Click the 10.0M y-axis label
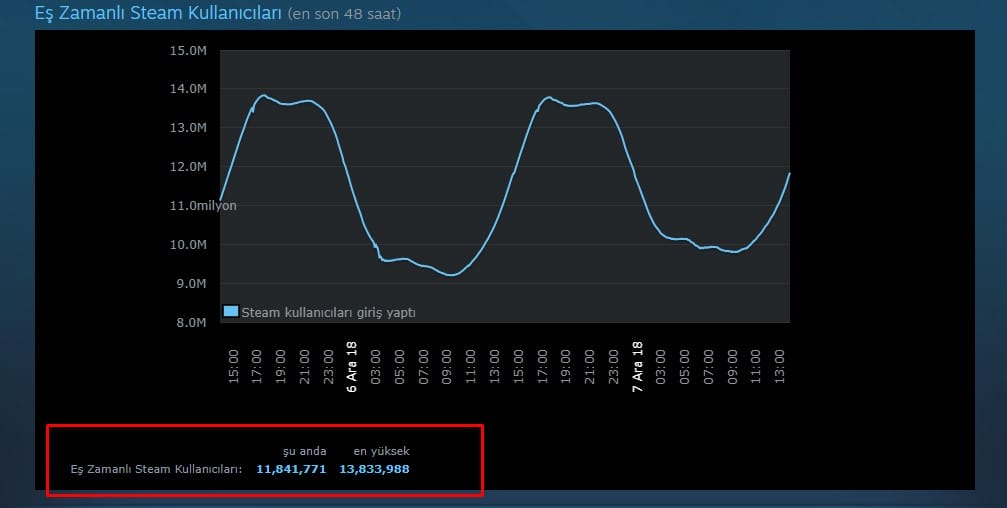The width and height of the screenshot is (1007, 508). click(187, 245)
